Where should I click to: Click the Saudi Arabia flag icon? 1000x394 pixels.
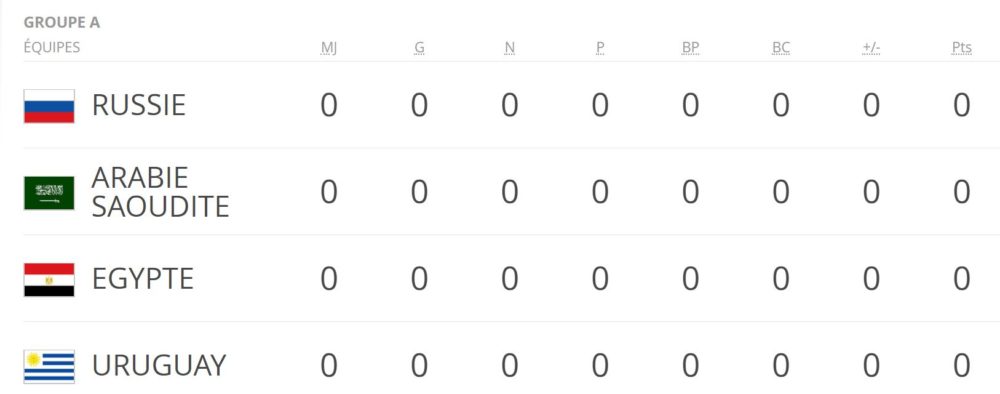[x=49, y=193]
